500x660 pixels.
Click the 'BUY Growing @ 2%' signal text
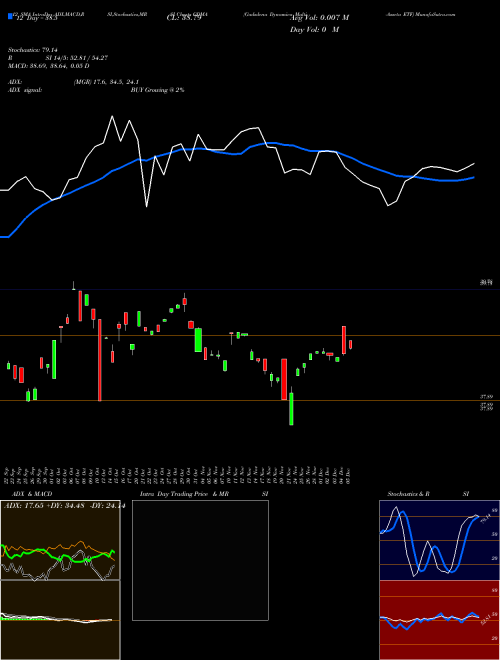(157, 90)
